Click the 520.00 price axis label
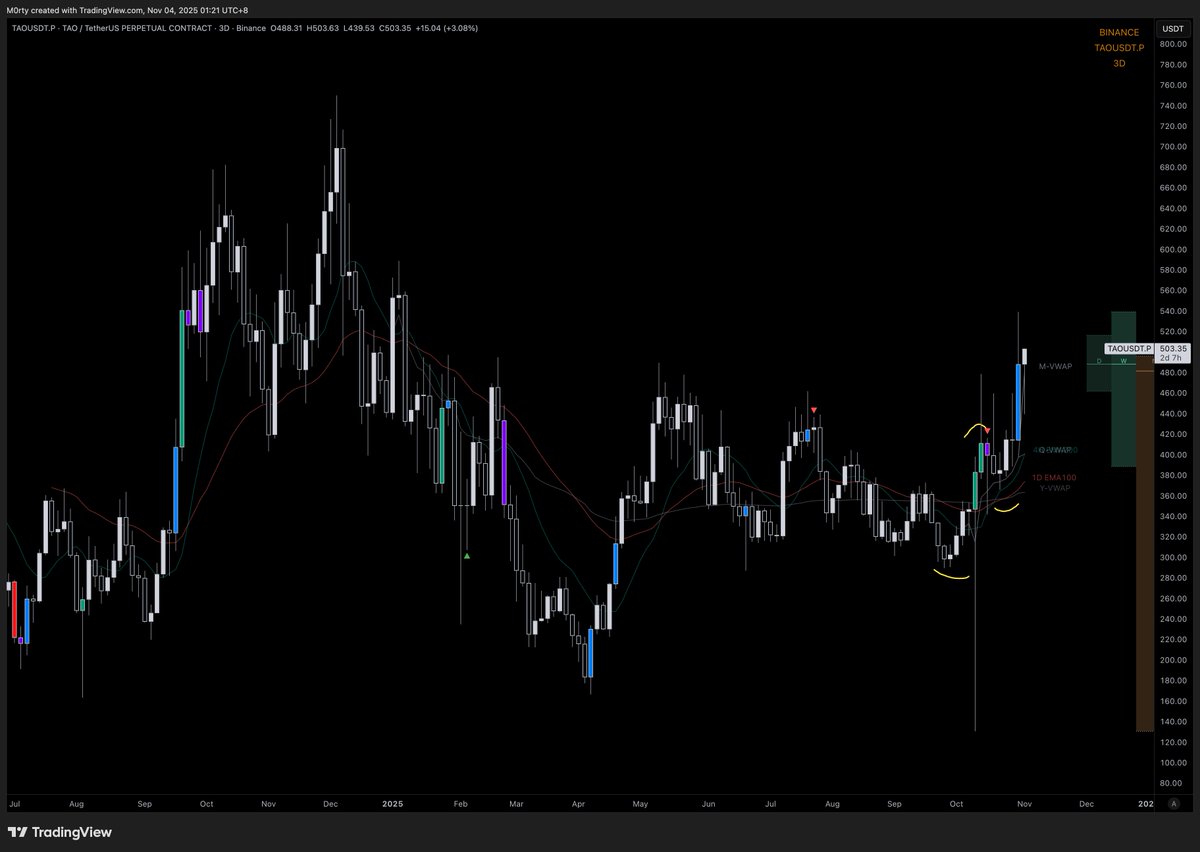 pos(1172,331)
